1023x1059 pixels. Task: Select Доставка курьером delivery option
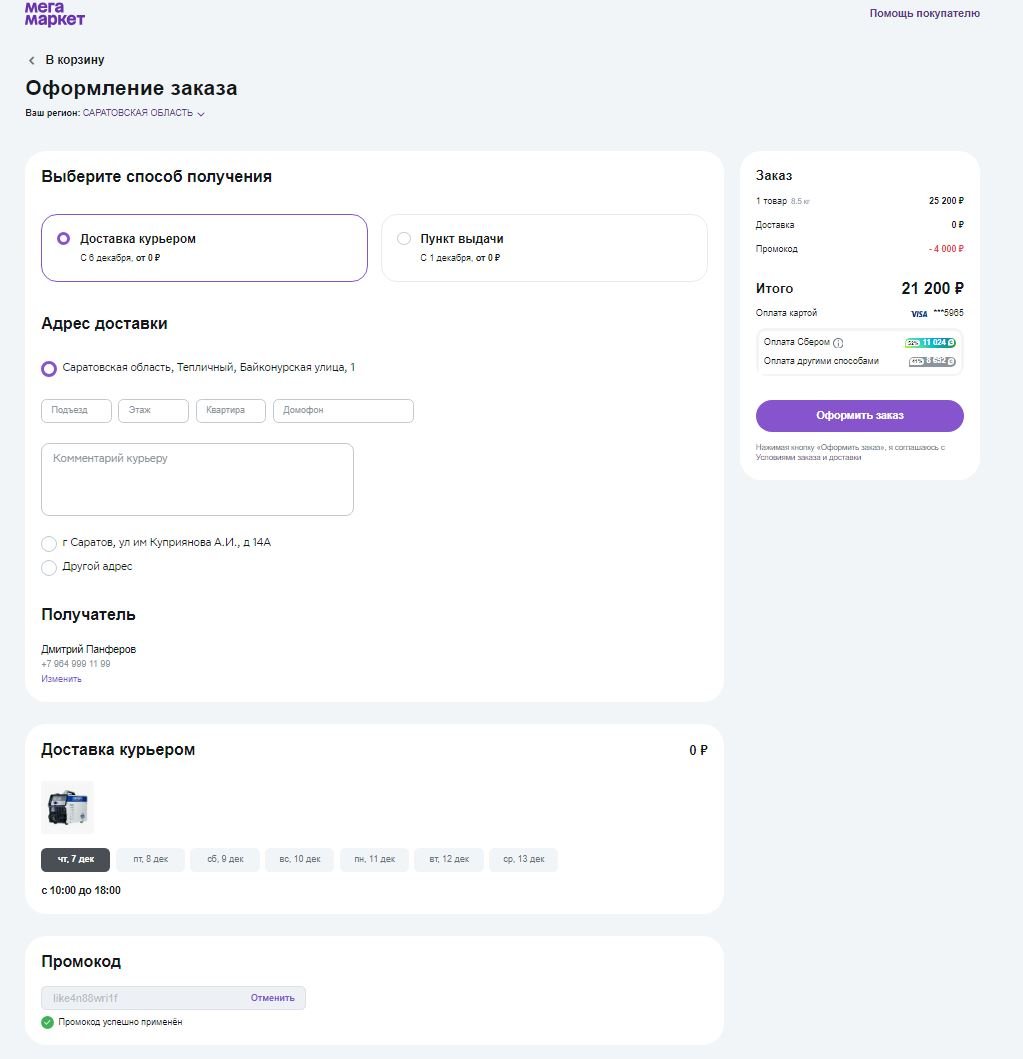tap(64, 239)
